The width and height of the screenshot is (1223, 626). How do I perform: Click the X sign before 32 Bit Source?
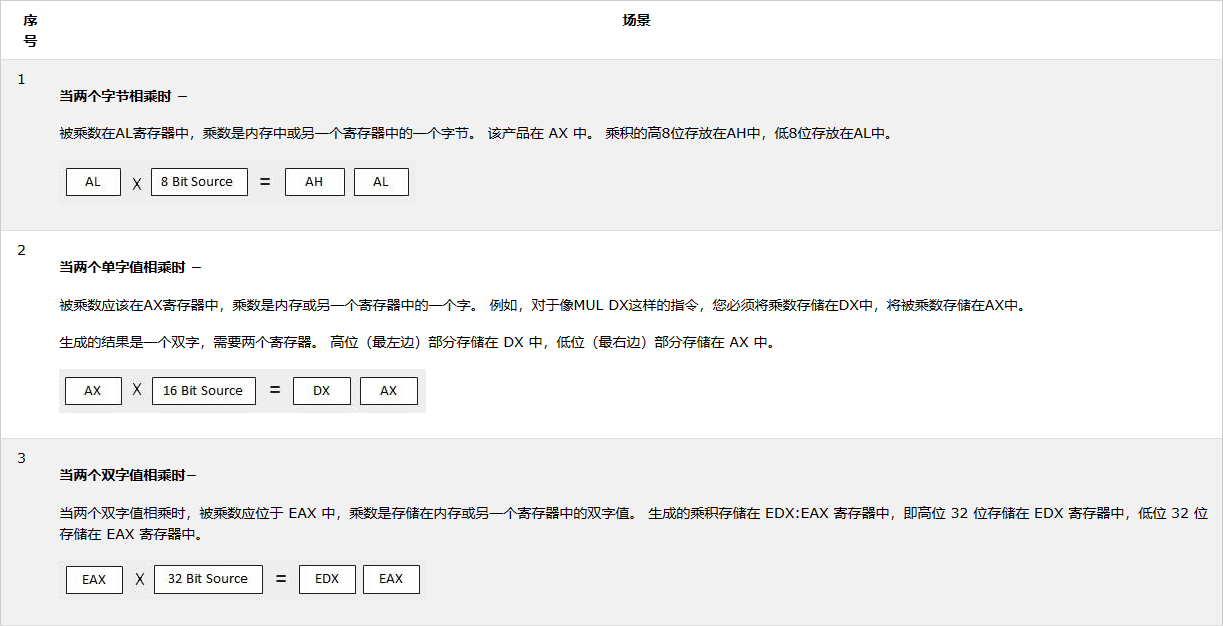[140, 579]
